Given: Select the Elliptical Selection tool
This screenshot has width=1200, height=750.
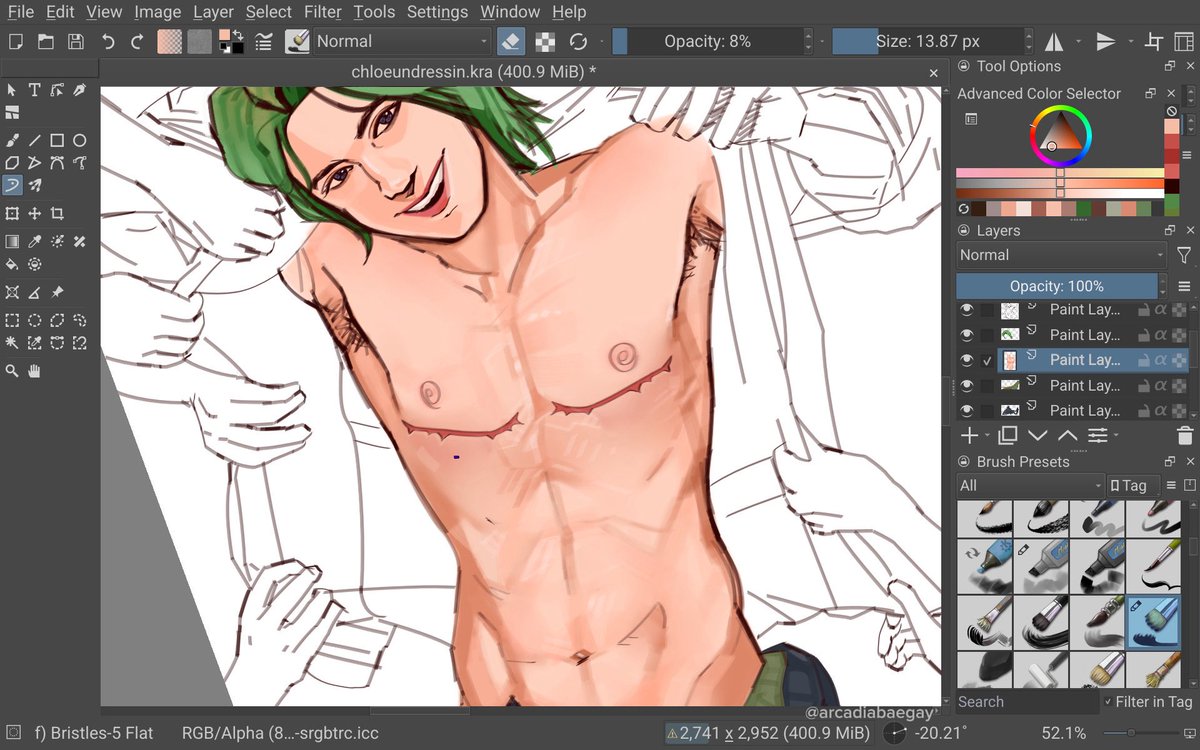Looking at the screenshot, I should click(34, 321).
